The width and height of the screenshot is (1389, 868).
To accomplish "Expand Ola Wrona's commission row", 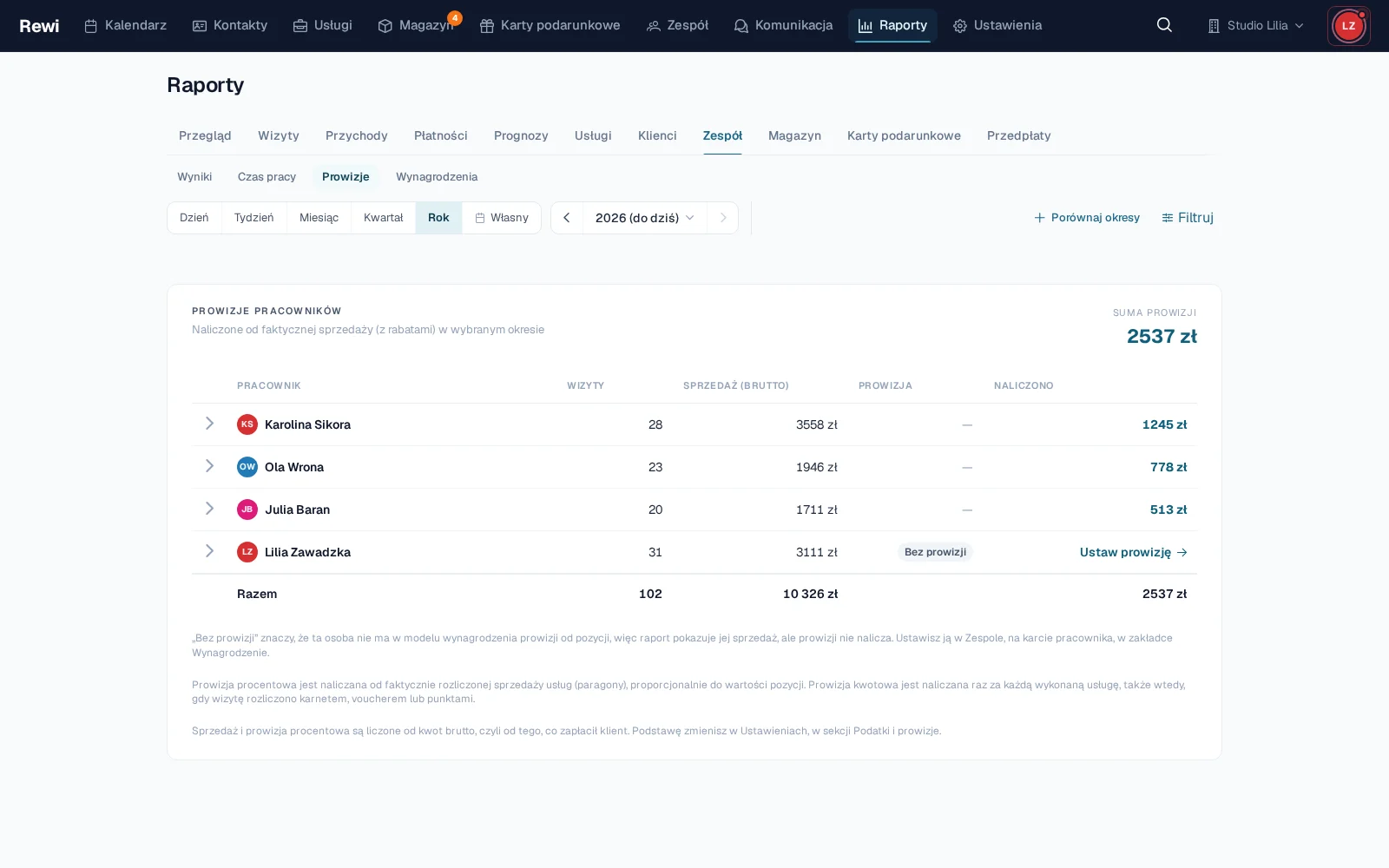I will (209, 466).
